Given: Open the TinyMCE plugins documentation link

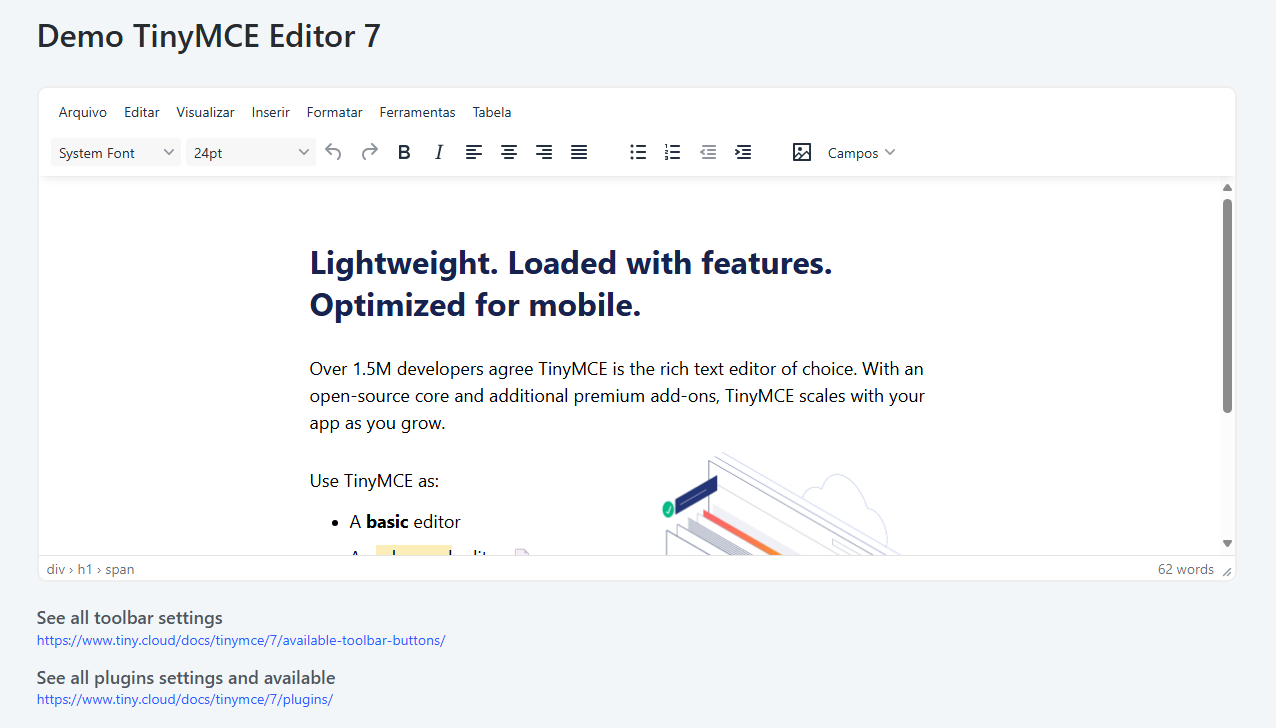Looking at the screenshot, I should [184, 699].
